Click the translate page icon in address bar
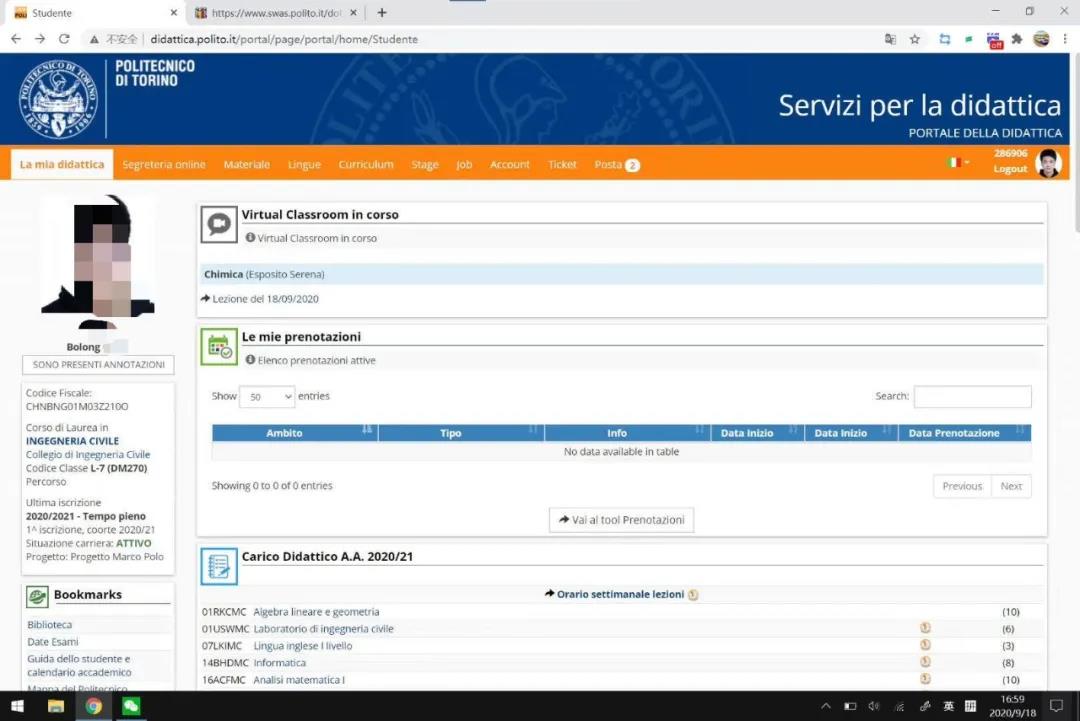This screenshot has width=1080, height=721. [890, 39]
